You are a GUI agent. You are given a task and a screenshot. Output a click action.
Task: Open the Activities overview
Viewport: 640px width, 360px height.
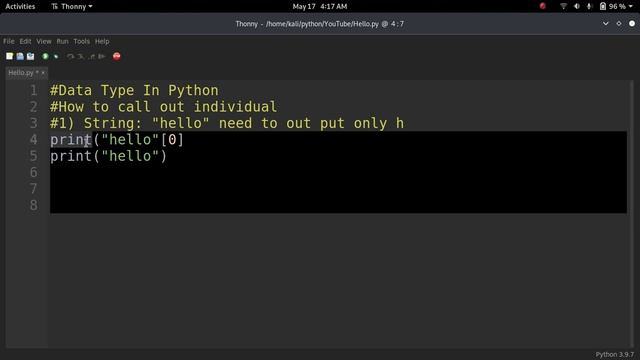point(20,7)
